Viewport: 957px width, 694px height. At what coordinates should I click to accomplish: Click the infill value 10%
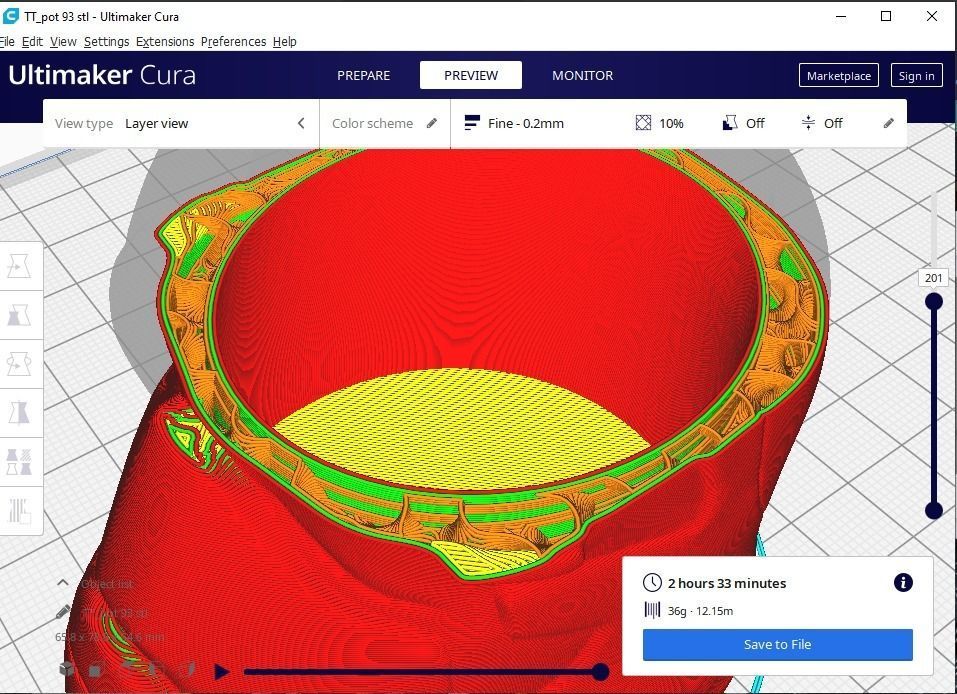point(671,123)
